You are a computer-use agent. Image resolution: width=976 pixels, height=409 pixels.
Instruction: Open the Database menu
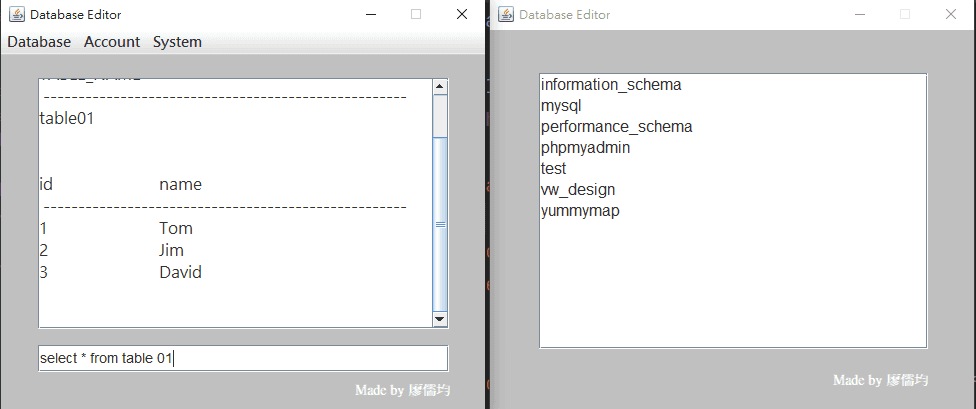[39, 42]
